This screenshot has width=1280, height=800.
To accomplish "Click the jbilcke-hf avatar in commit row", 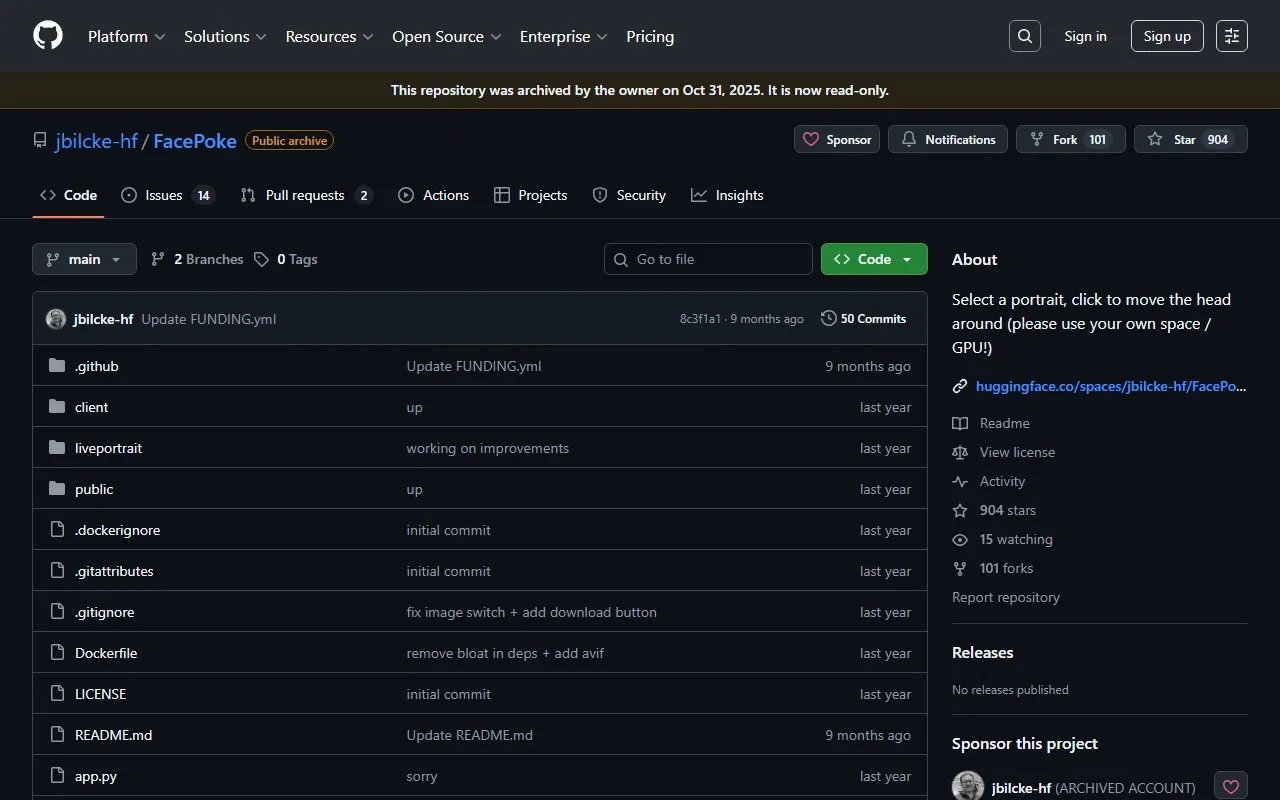I will 56,319.
